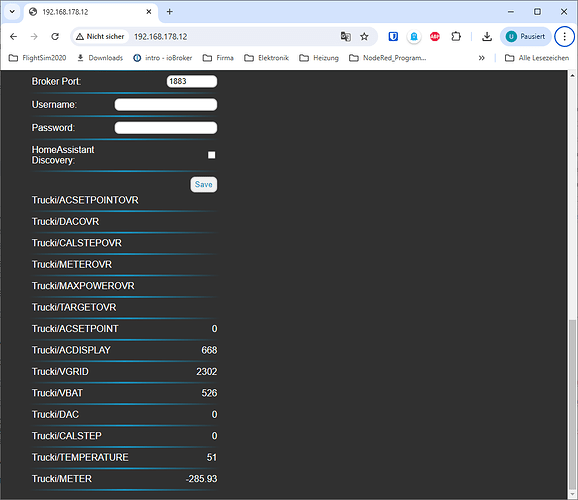Screen dimensions: 578x500
Task: Open the downloads tray icon
Action: pos(487,37)
